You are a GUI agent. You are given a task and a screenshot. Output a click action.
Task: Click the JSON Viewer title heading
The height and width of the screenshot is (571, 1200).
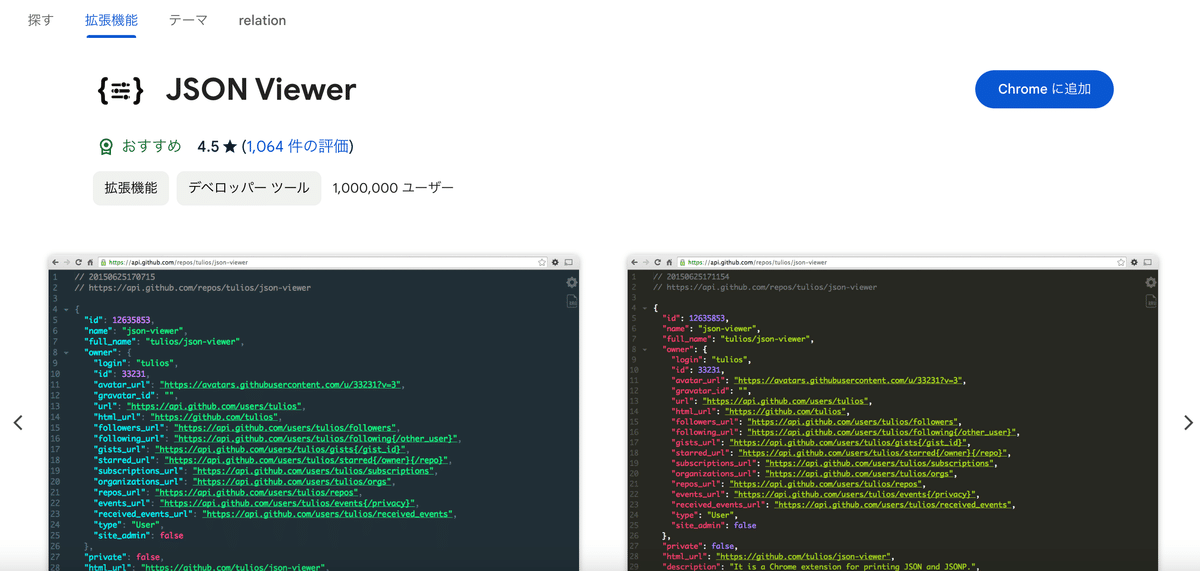[x=260, y=90]
